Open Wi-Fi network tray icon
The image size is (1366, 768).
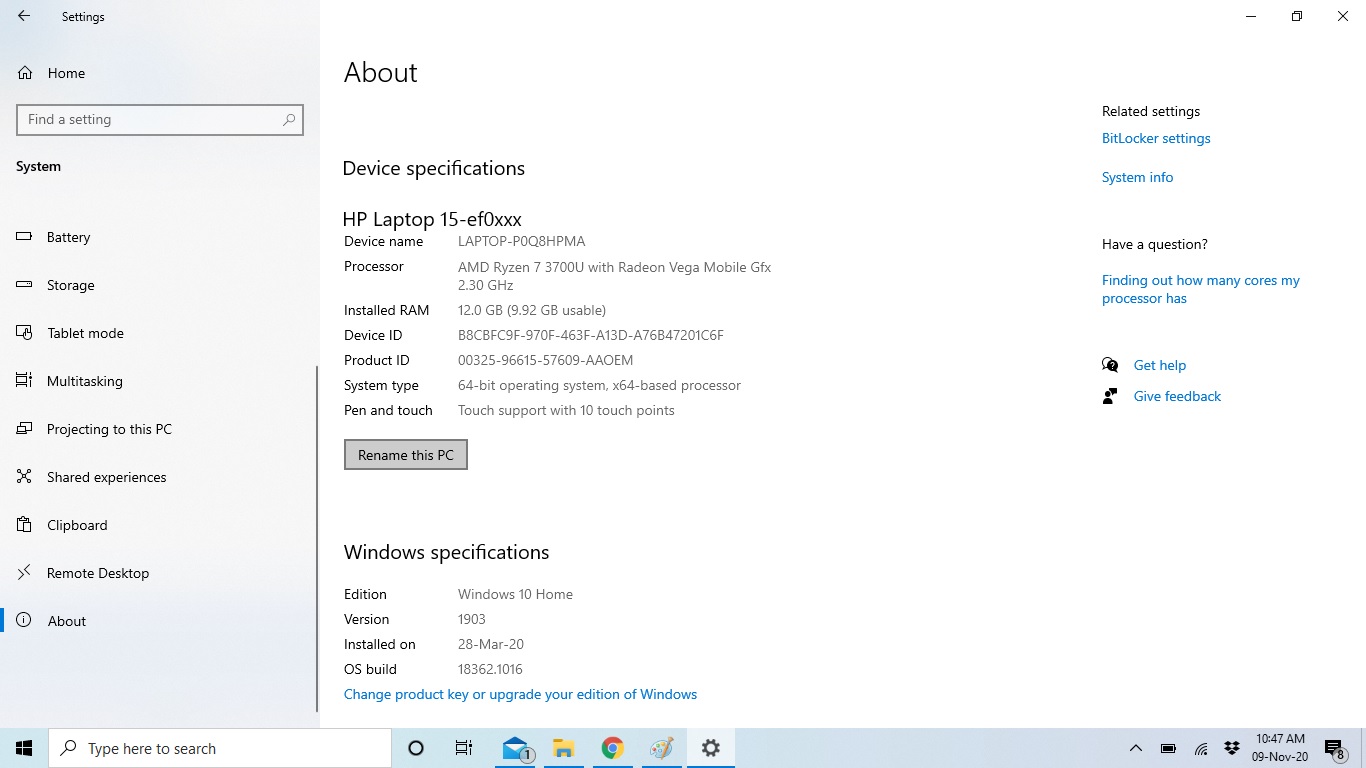(1201, 748)
